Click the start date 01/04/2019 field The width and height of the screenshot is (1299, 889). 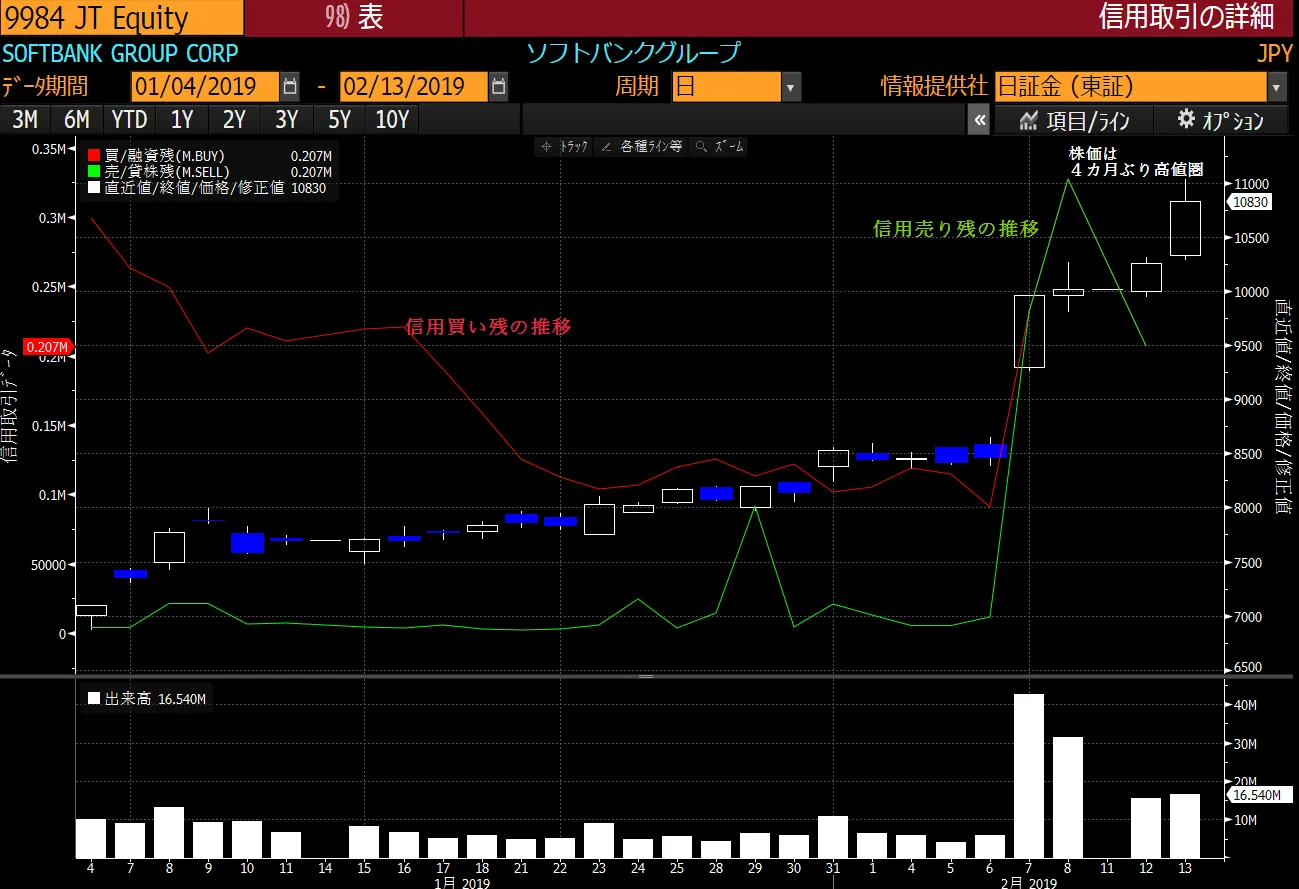(204, 87)
